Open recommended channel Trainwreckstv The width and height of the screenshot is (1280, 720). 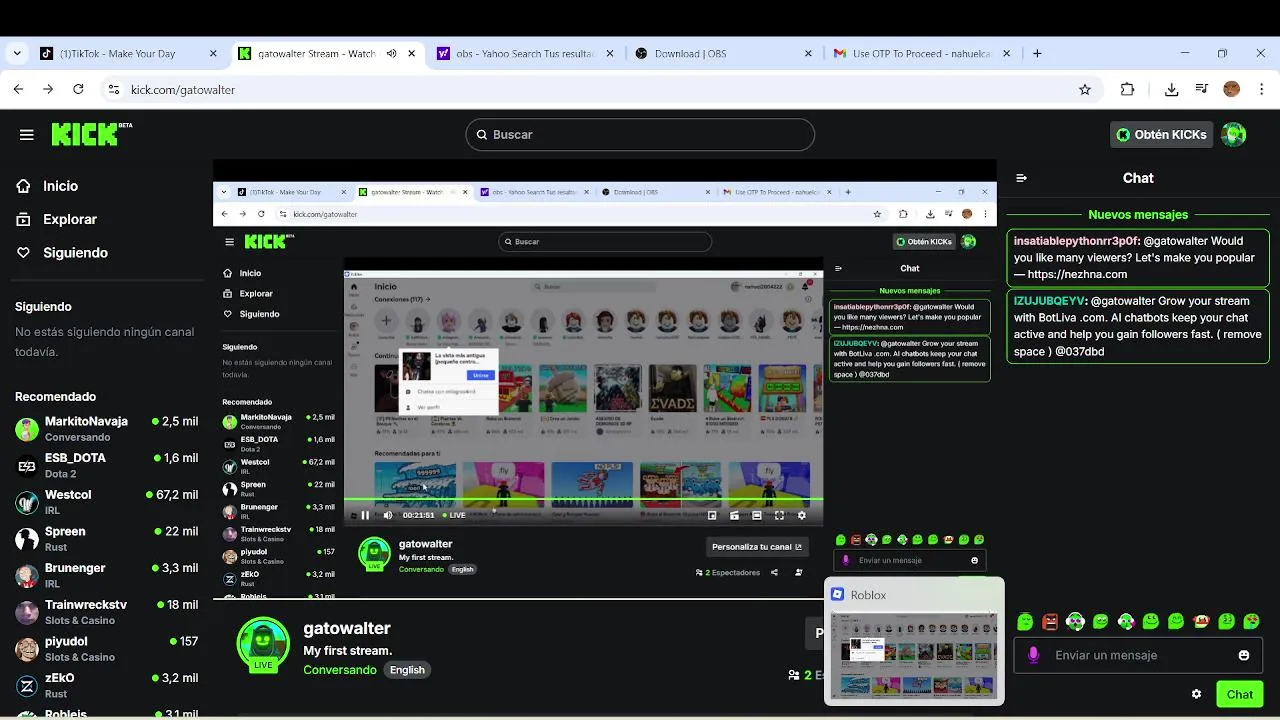pyautogui.click(x=107, y=612)
